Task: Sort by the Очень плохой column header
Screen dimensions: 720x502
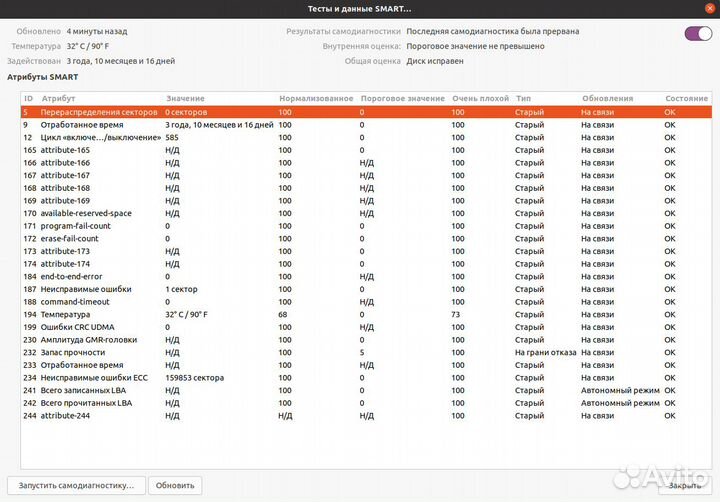Action: tap(480, 99)
